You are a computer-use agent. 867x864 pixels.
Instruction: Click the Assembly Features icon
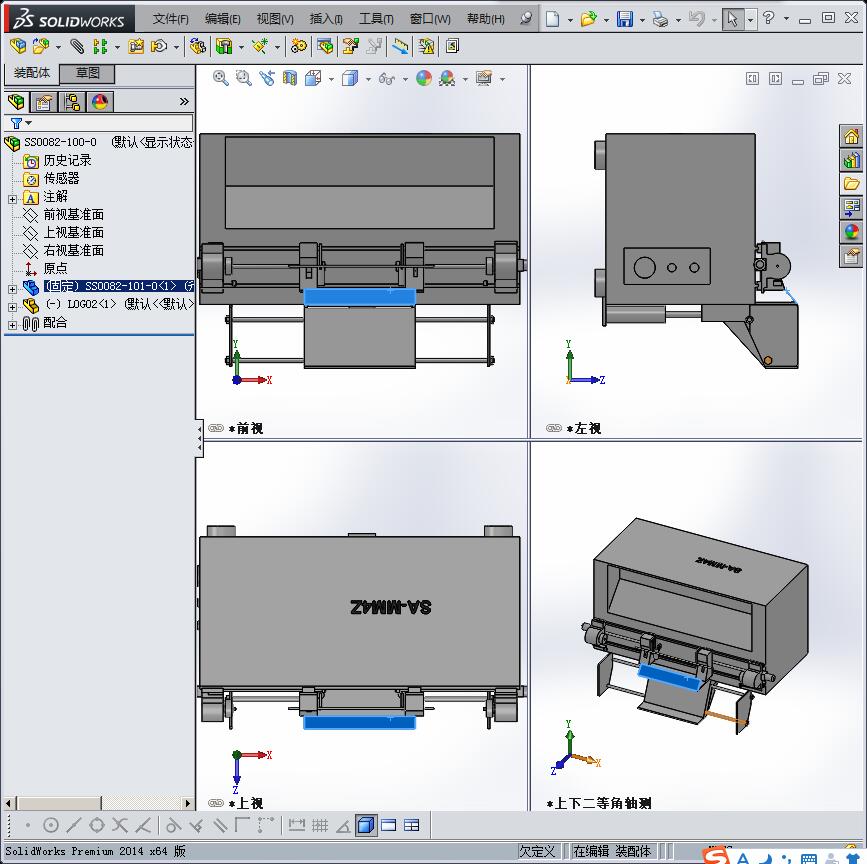(x=224, y=46)
